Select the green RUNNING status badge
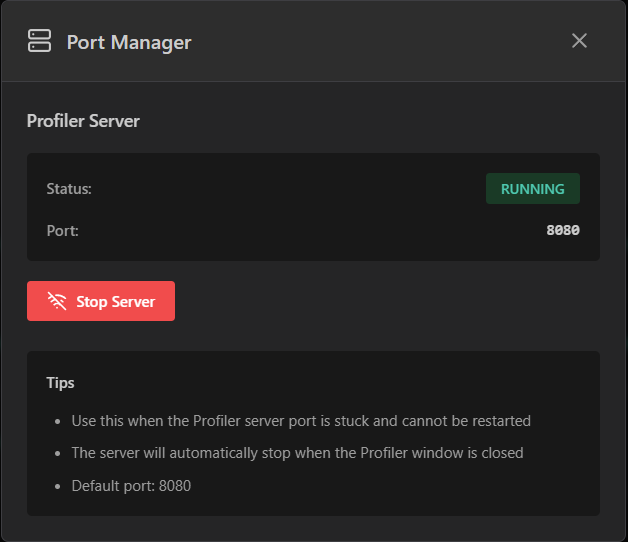Viewport: 628px width, 542px height. [532, 189]
